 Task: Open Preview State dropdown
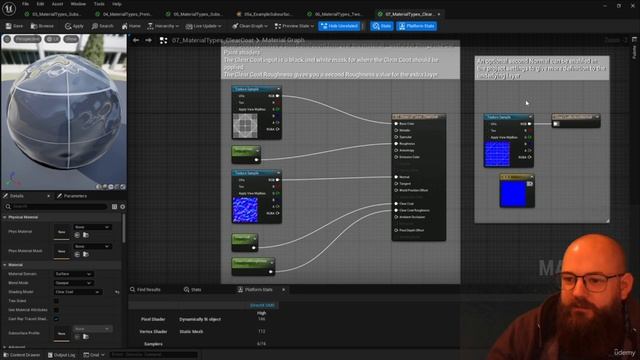coord(294,26)
